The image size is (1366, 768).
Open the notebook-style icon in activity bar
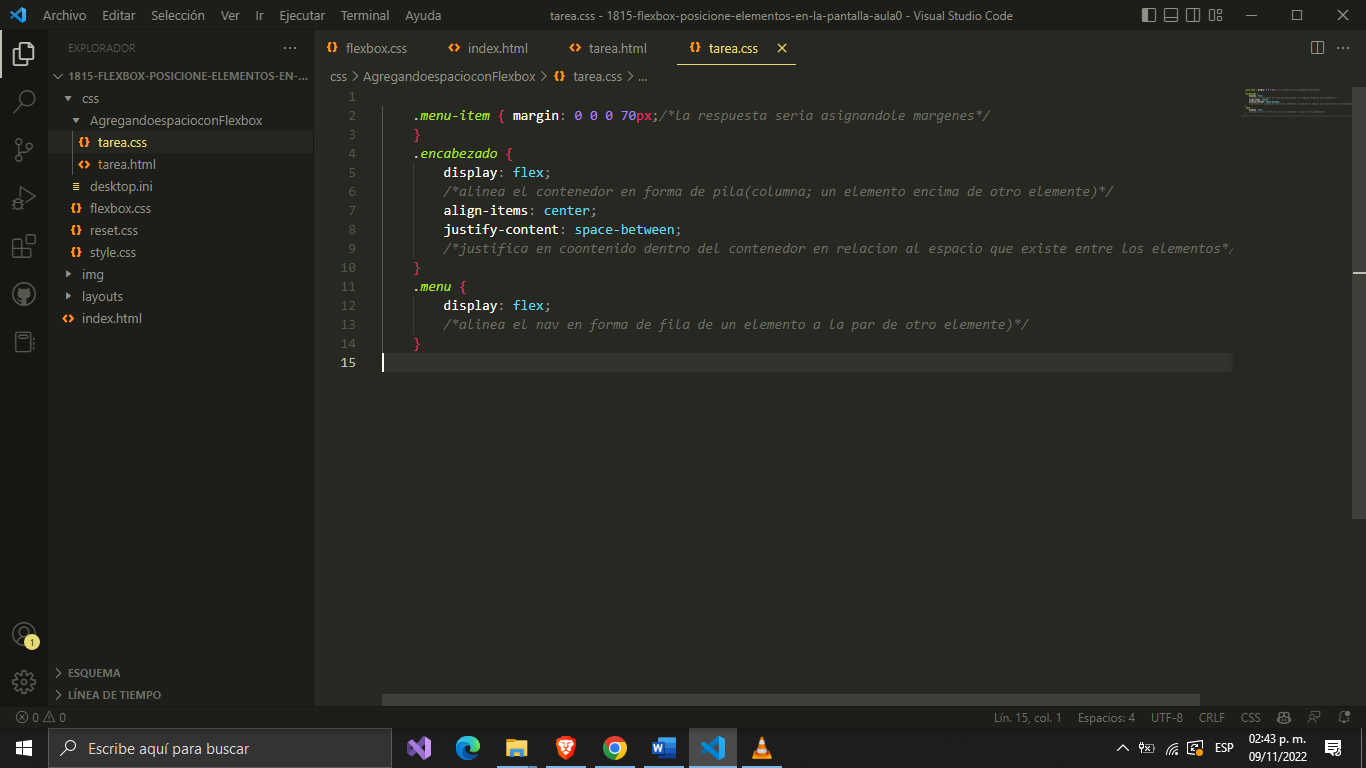24,342
